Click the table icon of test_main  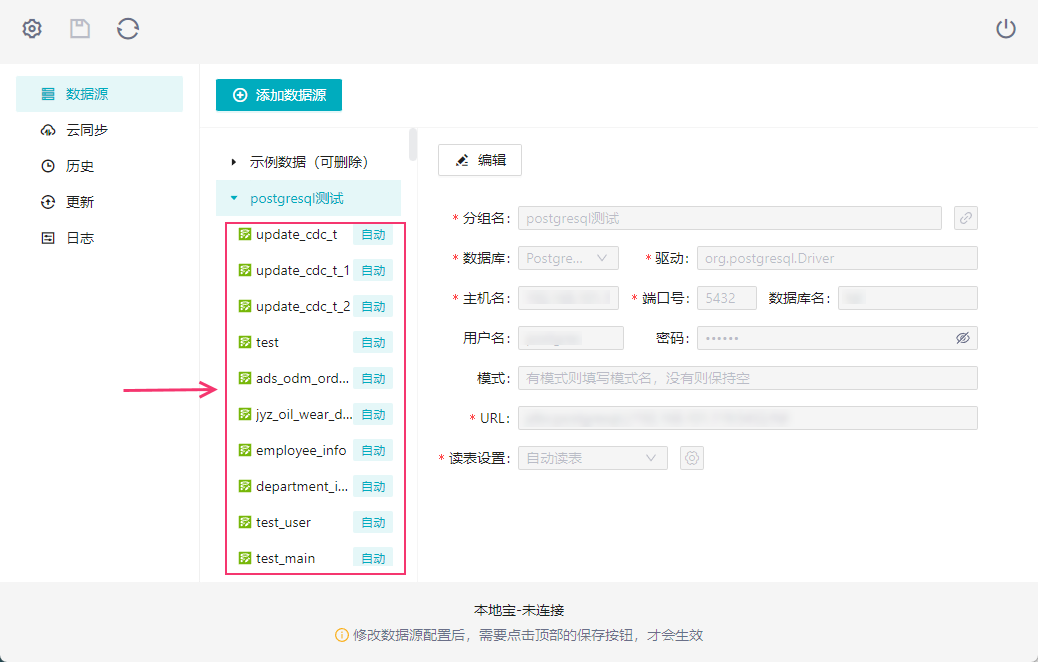coord(245,558)
